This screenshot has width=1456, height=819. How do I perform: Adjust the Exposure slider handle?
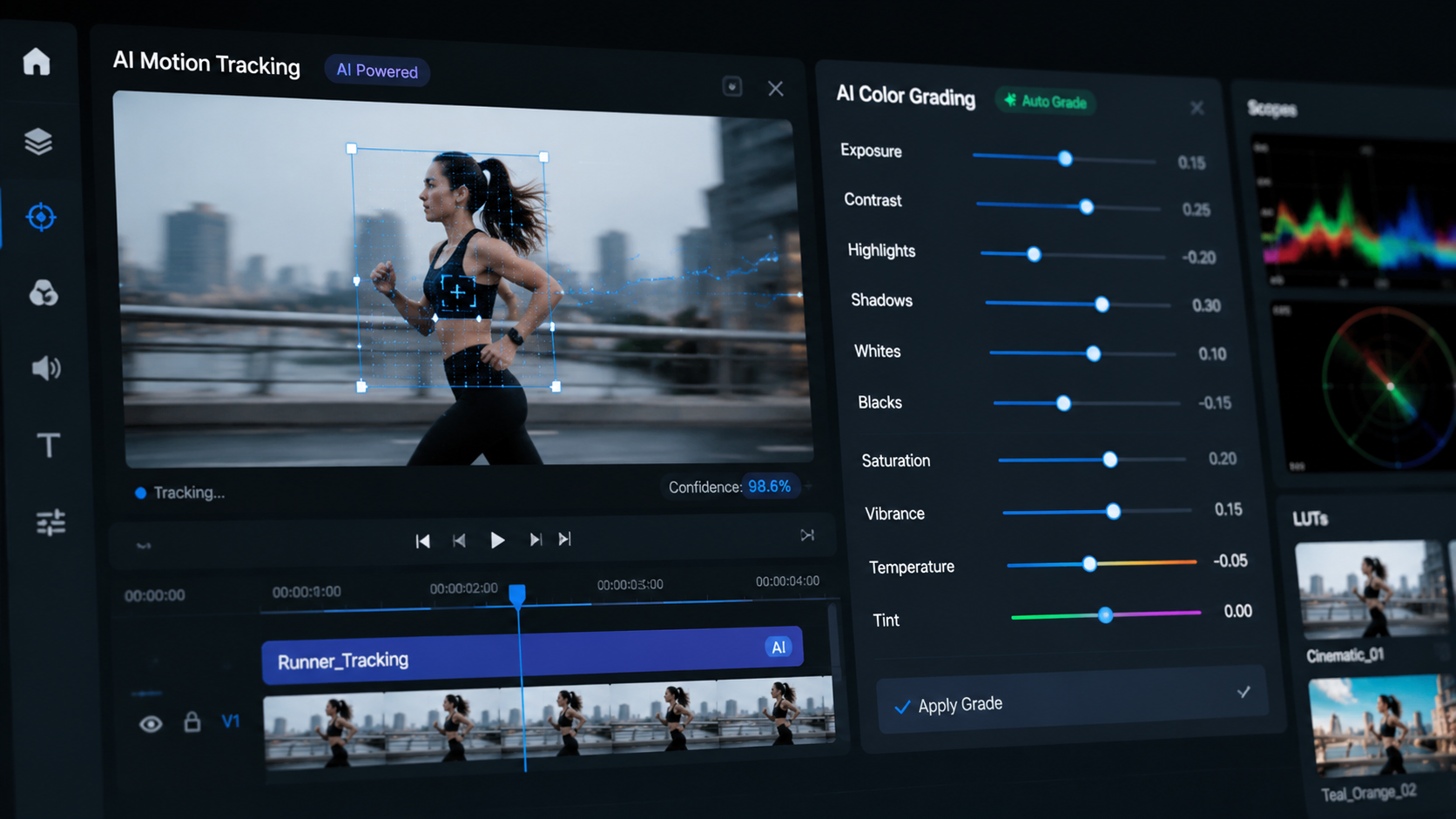(x=1065, y=158)
